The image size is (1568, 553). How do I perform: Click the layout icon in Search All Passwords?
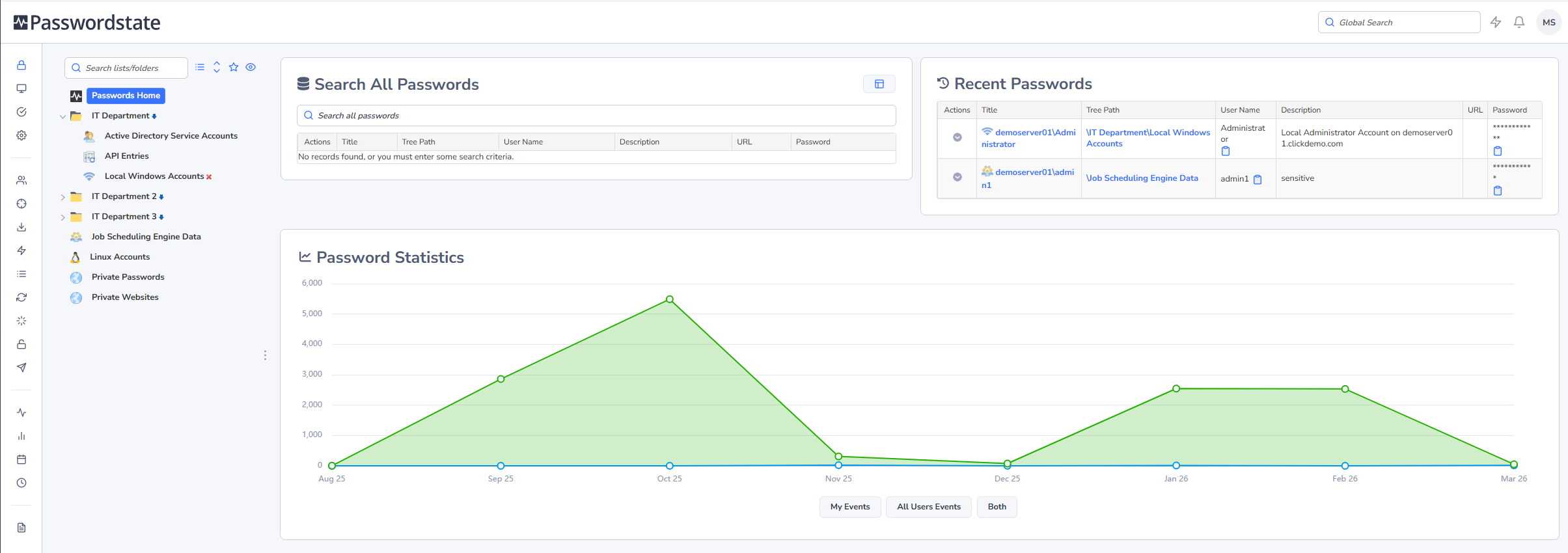pos(879,84)
